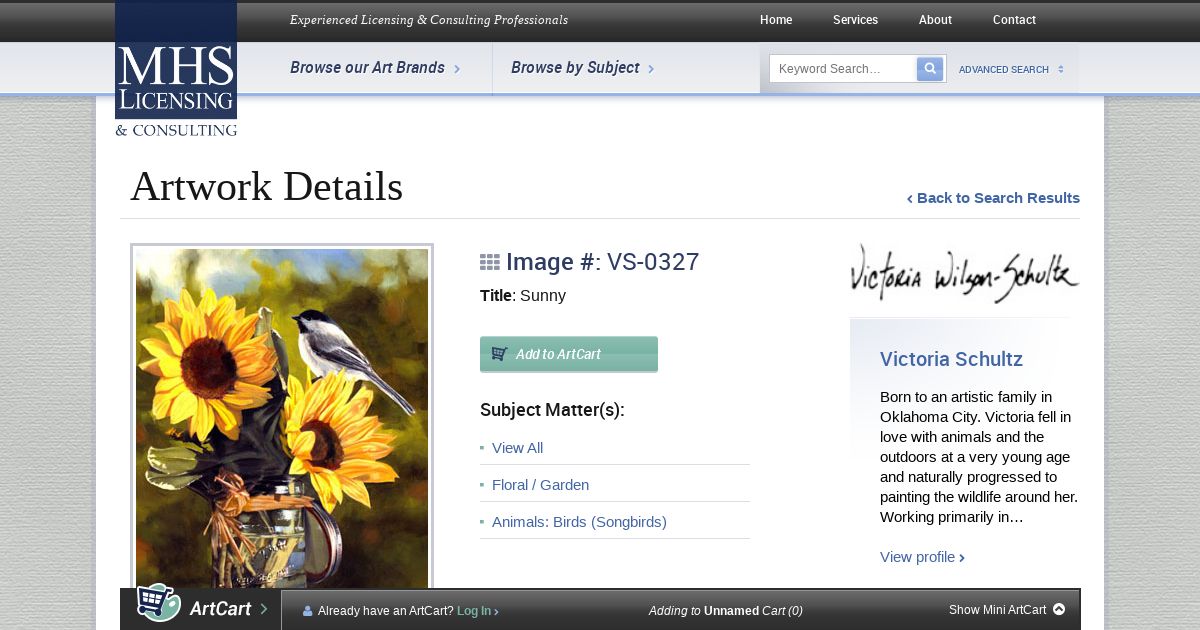Click the Subject Matter(s) heading
The width and height of the screenshot is (1200, 630).
tap(552, 410)
